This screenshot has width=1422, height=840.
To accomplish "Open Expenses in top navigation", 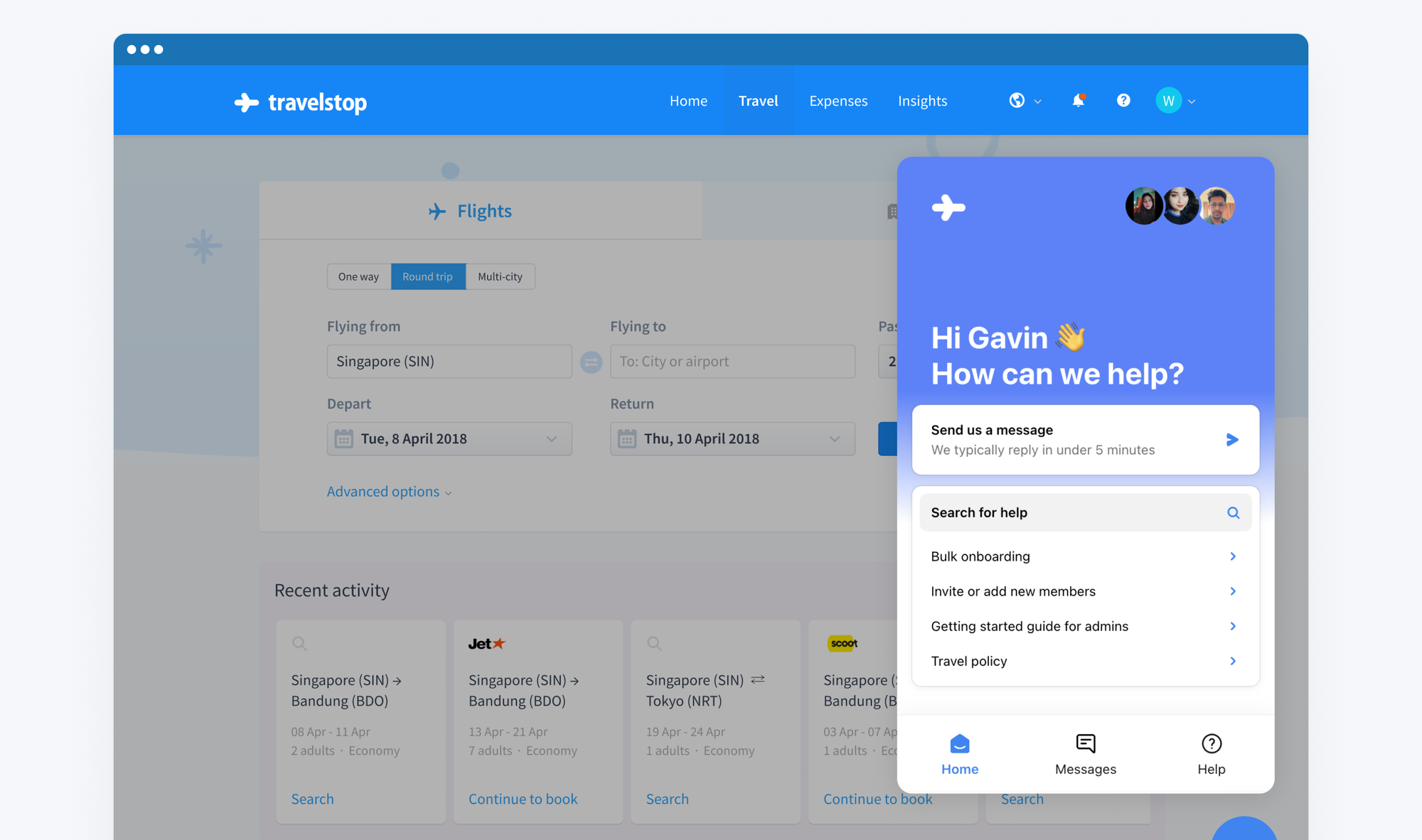I will (x=838, y=101).
